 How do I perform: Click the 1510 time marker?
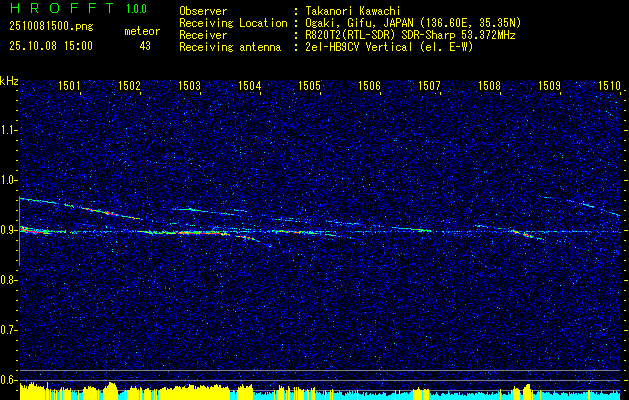click(609, 85)
